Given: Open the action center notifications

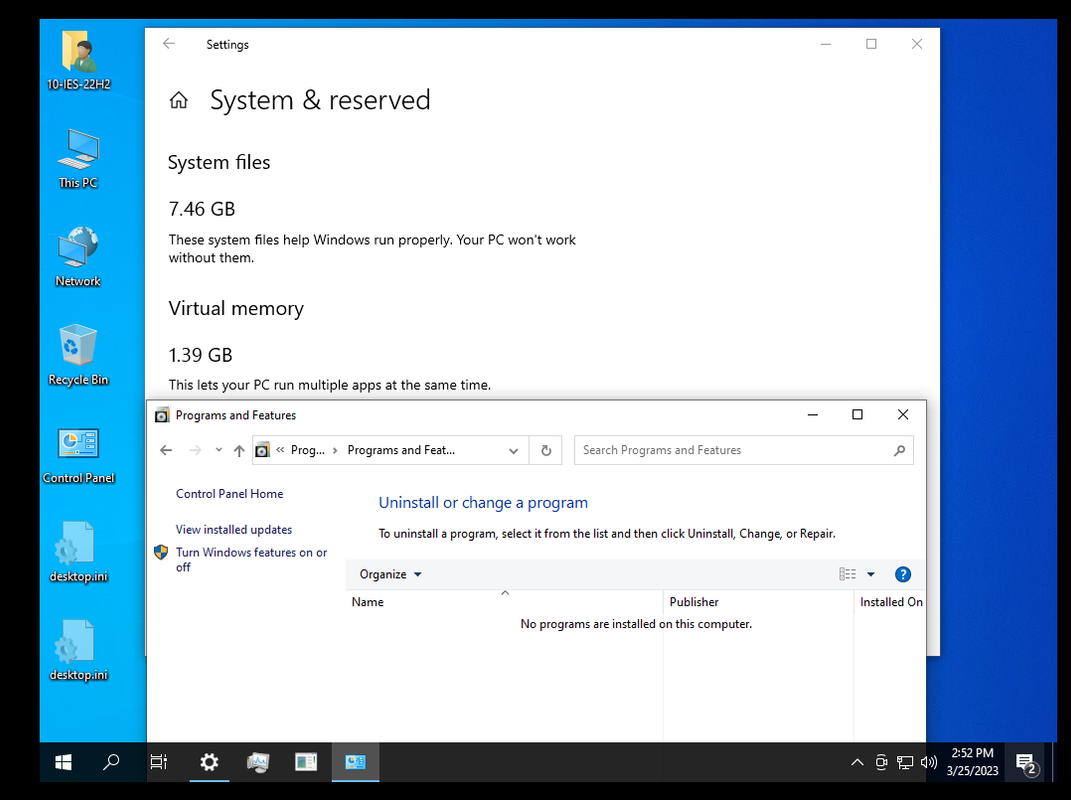Looking at the screenshot, I should 1027,764.
